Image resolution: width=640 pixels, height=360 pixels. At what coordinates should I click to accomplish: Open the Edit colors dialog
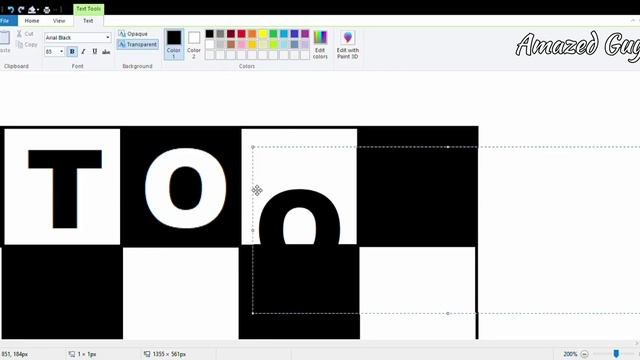pos(320,44)
